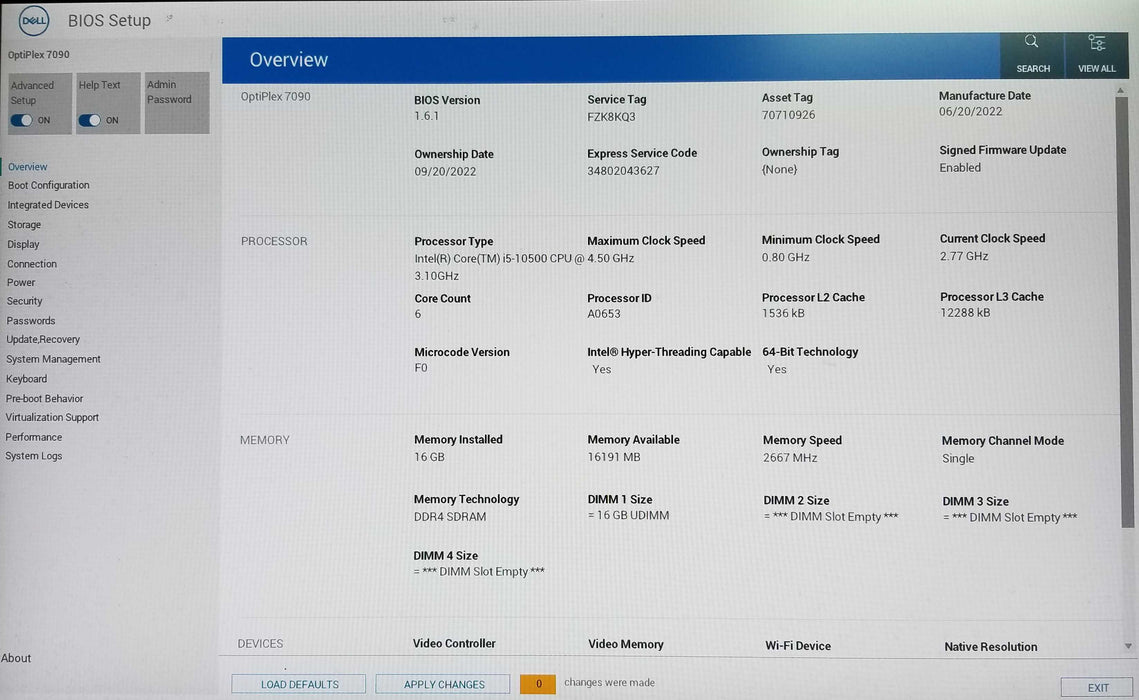The width and height of the screenshot is (1139, 700).
Task: Open the Admin Password tile
Action: point(177,102)
